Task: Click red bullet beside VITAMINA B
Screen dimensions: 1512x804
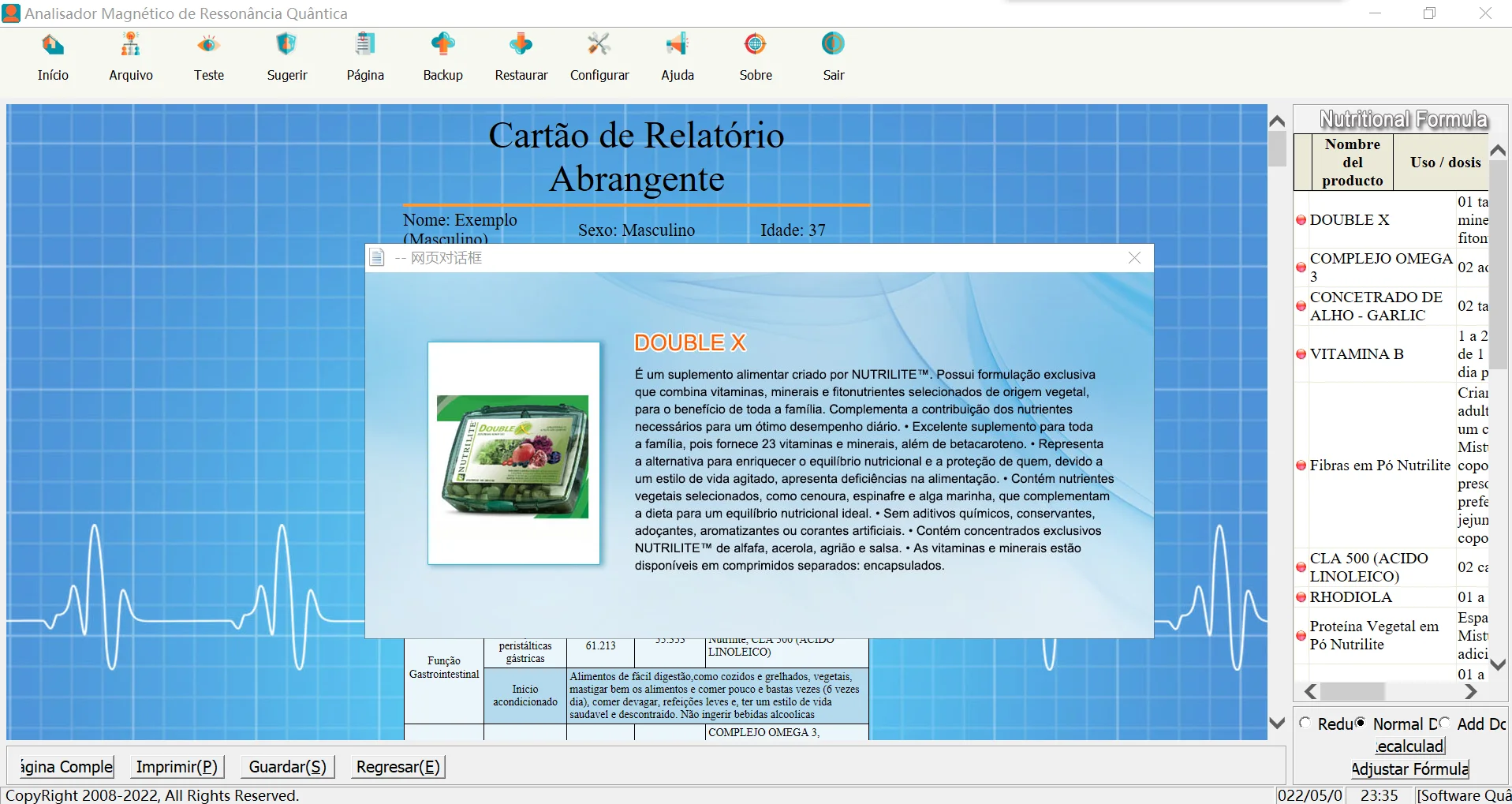Action: coord(1301,354)
